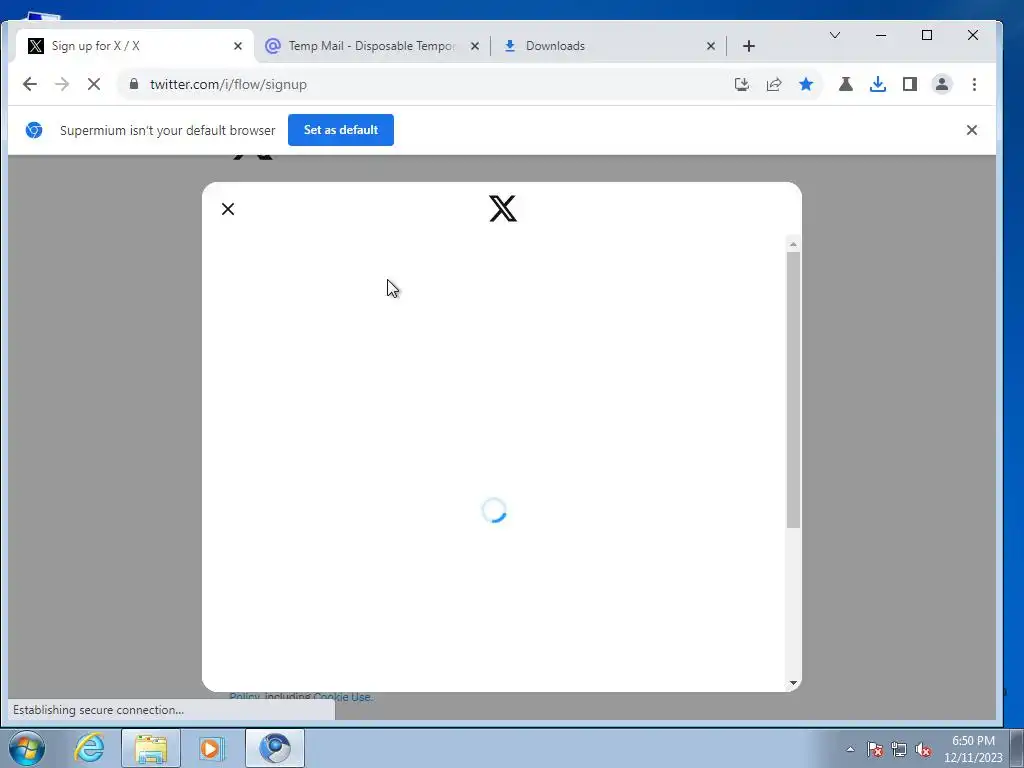The image size is (1024, 768).
Task: Open Windows Media Player in taskbar
Action: click(x=212, y=748)
